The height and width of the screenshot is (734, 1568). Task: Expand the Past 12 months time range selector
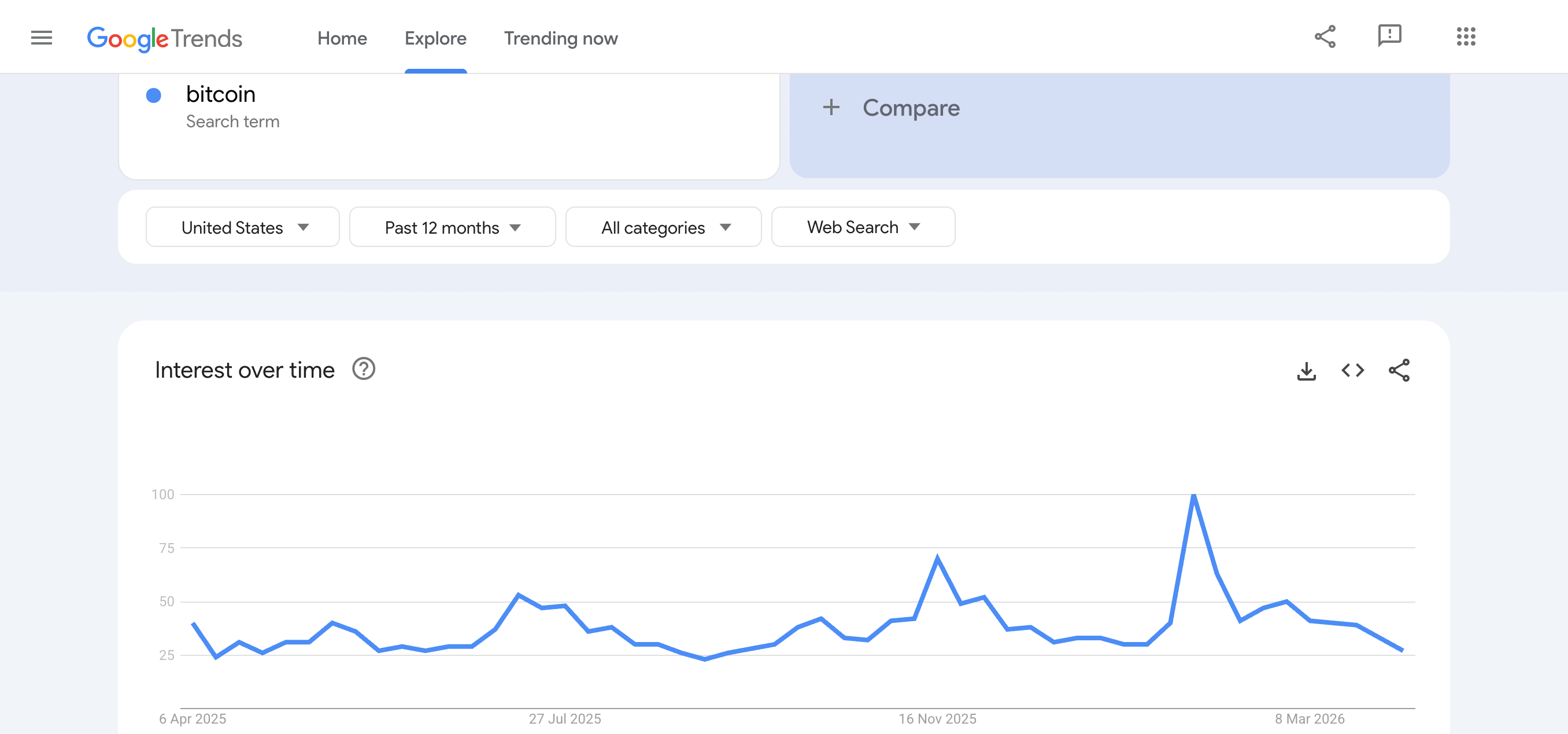click(452, 227)
